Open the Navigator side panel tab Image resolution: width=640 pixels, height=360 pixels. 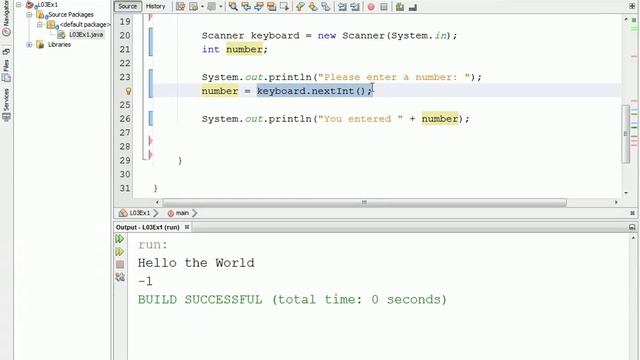pos(6,18)
